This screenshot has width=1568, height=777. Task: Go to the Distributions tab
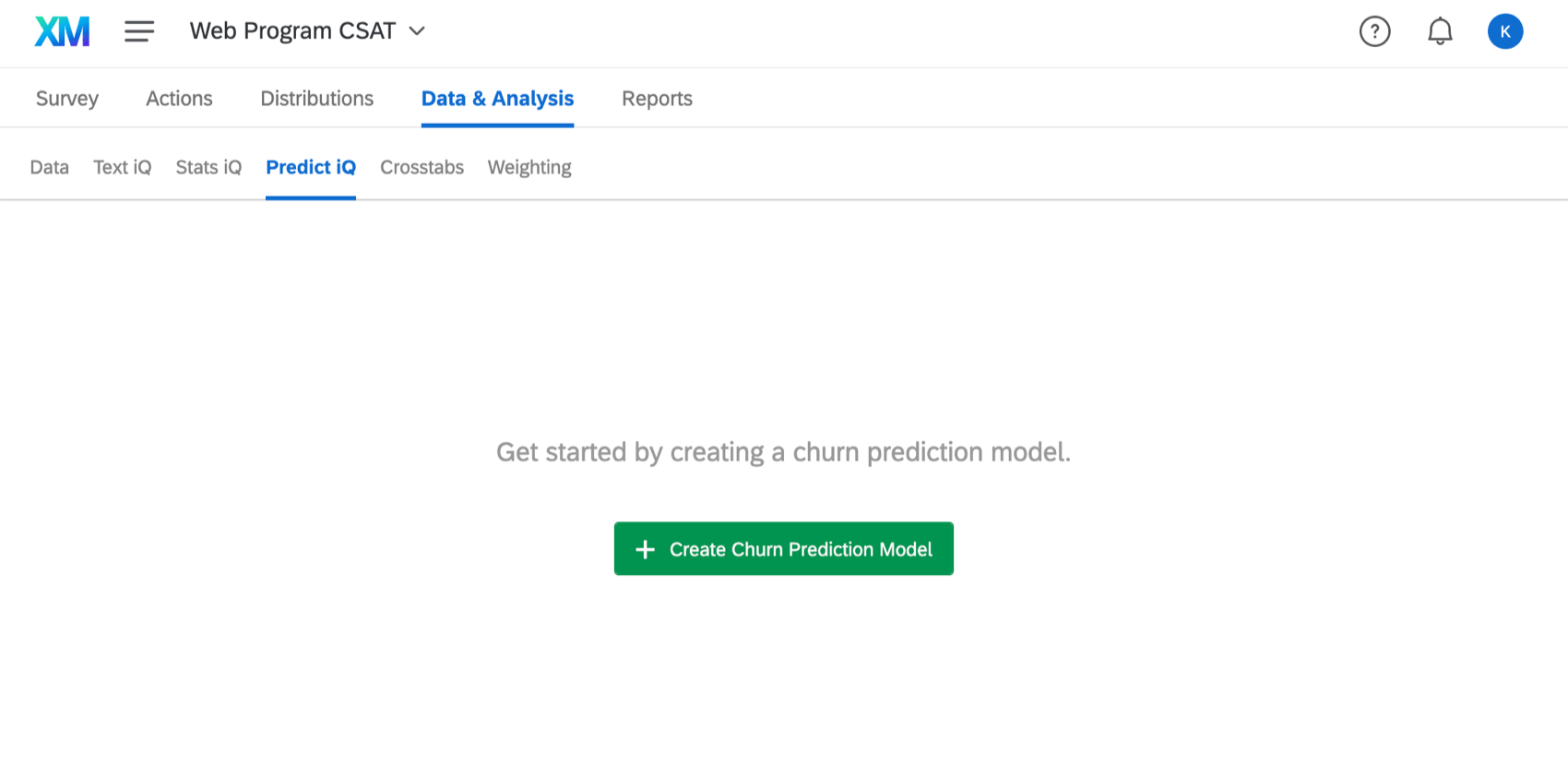point(317,98)
